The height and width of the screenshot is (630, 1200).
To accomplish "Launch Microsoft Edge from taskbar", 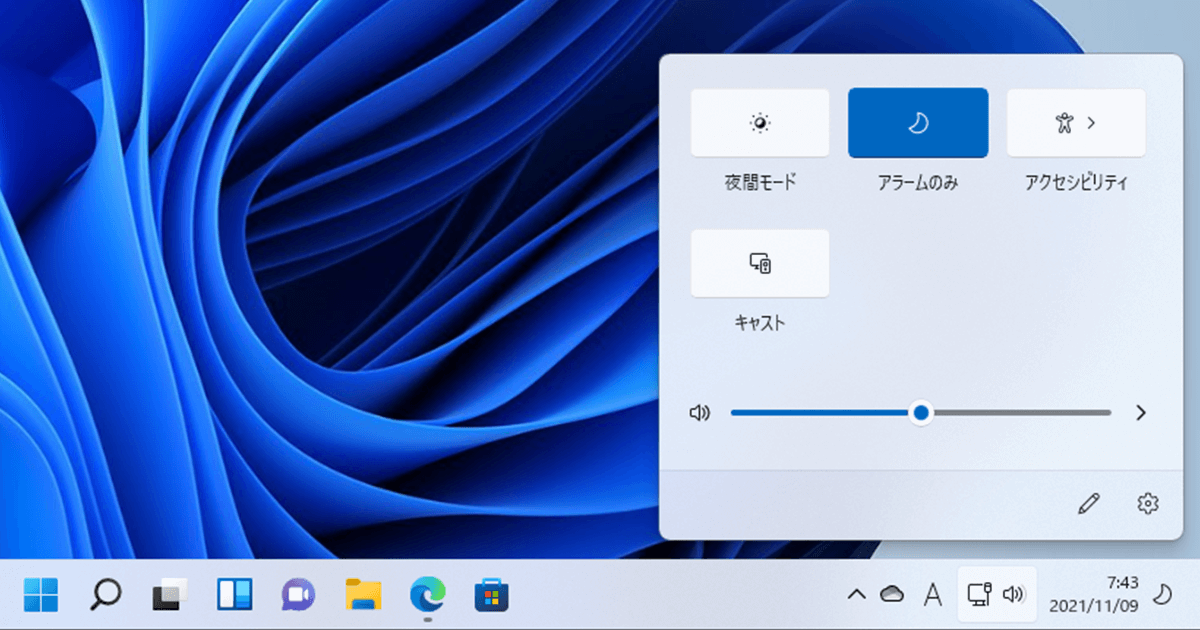I will pyautogui.click(x=427, y=595).
